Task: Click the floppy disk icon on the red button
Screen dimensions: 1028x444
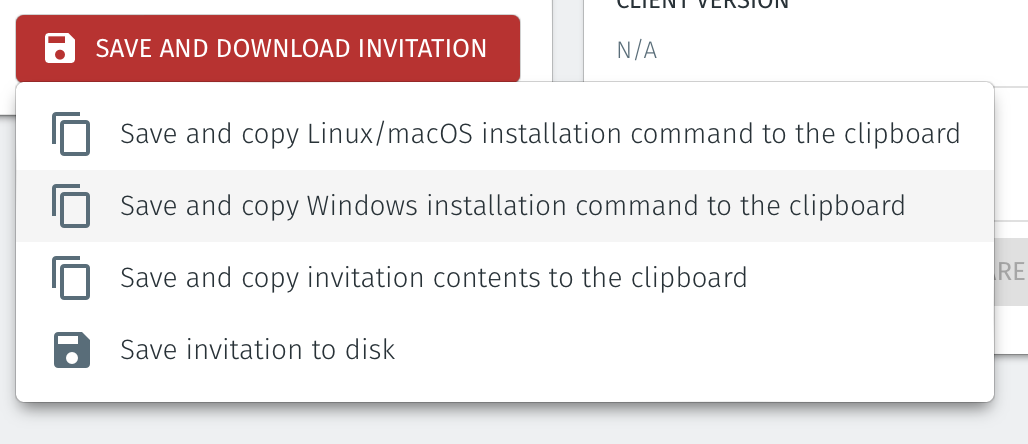Action: point(60,48)
